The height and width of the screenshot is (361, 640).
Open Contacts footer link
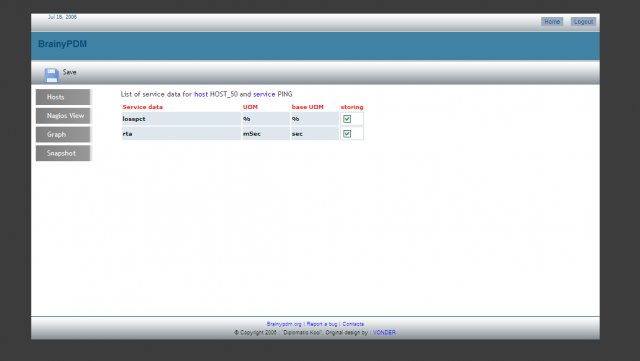tap(353, 324)
